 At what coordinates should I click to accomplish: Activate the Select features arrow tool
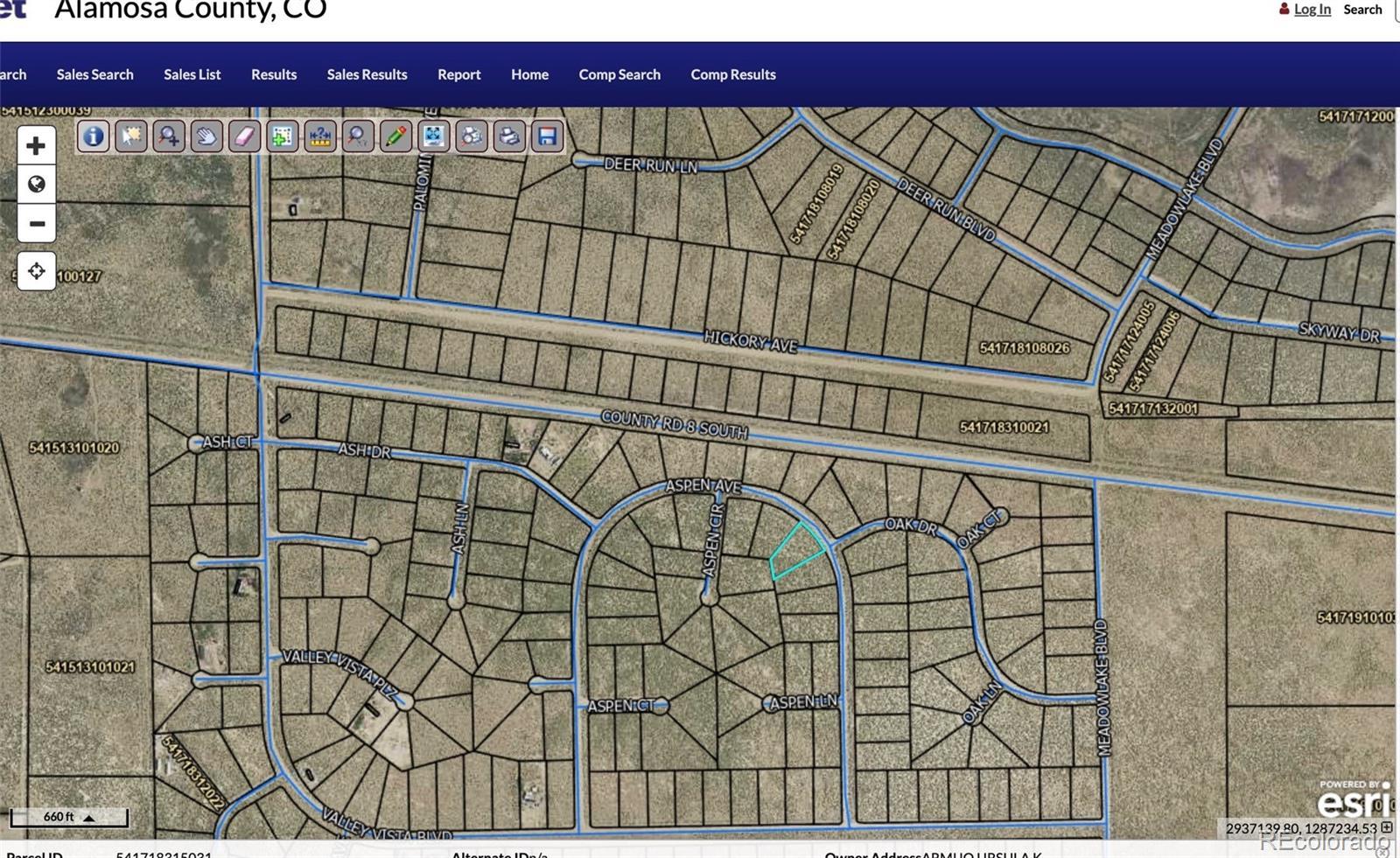click(131, 136)
